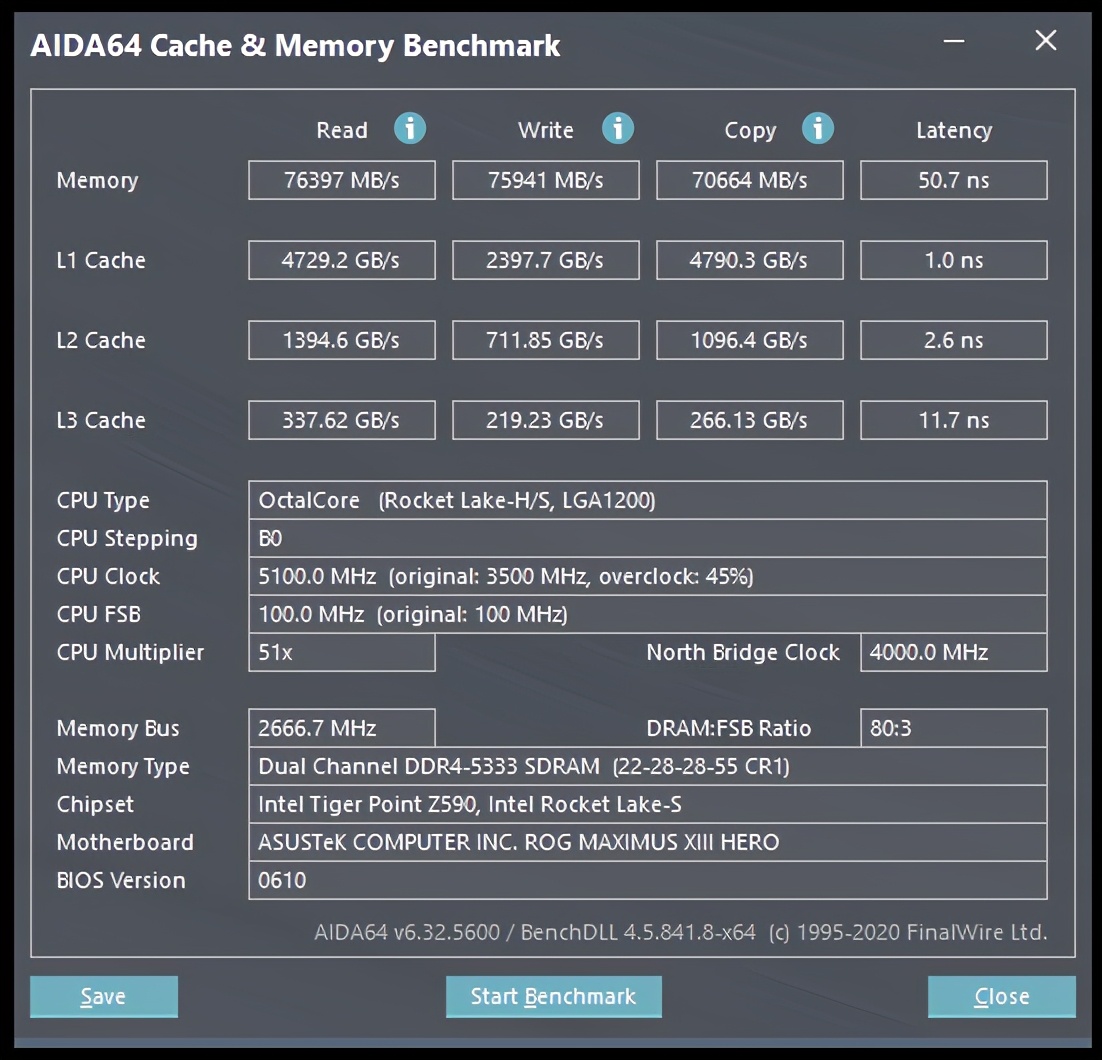Click the Memory Type field
The image size is (1102, 1060).
647,766
